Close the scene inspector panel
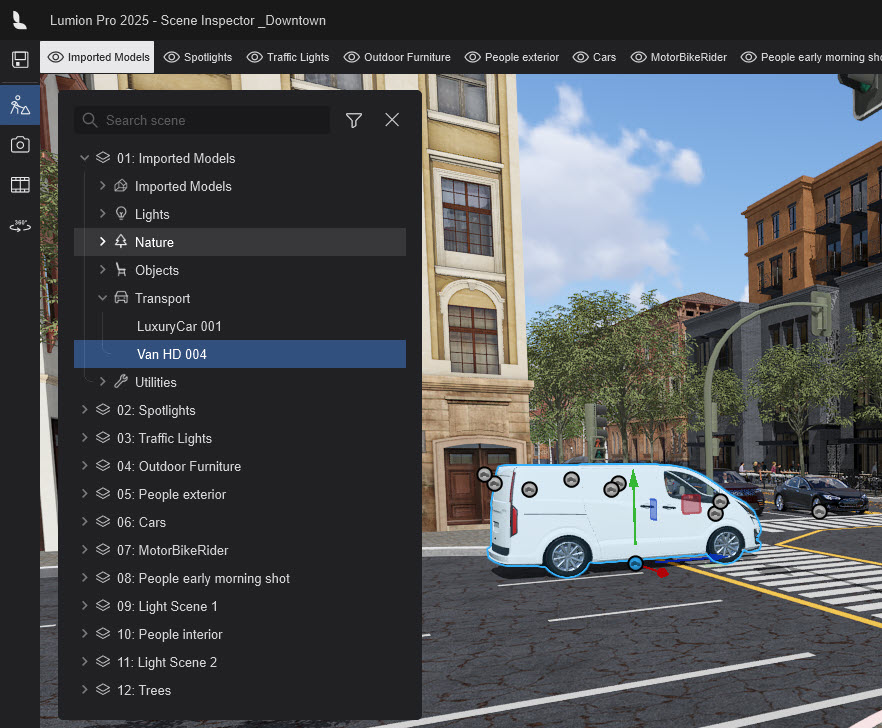The height and width of the screenshot is (728, 882). (391, 119)
